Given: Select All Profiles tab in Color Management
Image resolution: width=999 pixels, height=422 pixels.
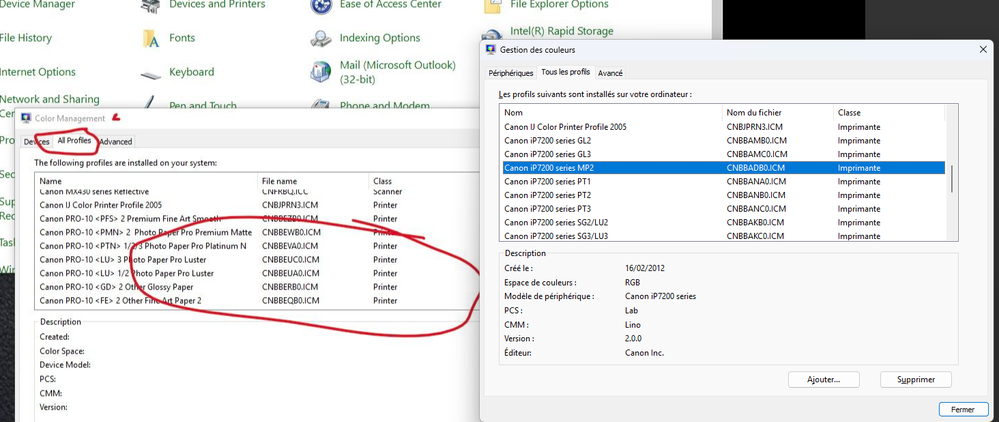Looking at the screenshot, I should click(75, 141).
